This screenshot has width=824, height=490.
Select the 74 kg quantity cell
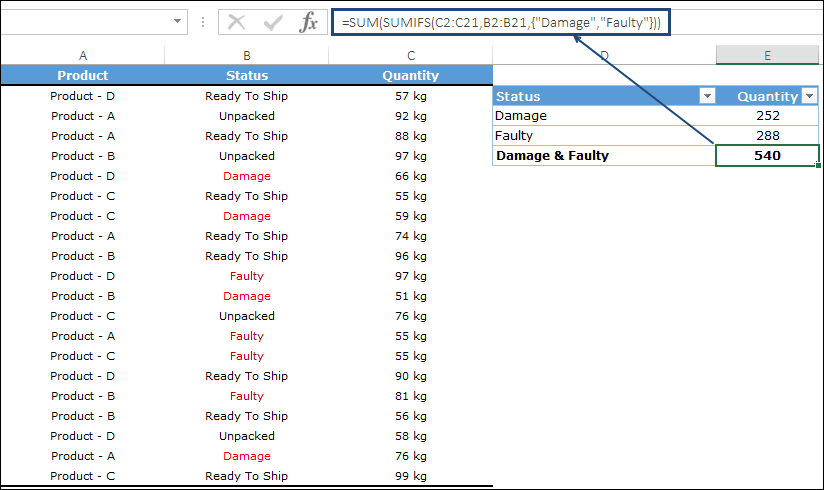pos(410,236)
